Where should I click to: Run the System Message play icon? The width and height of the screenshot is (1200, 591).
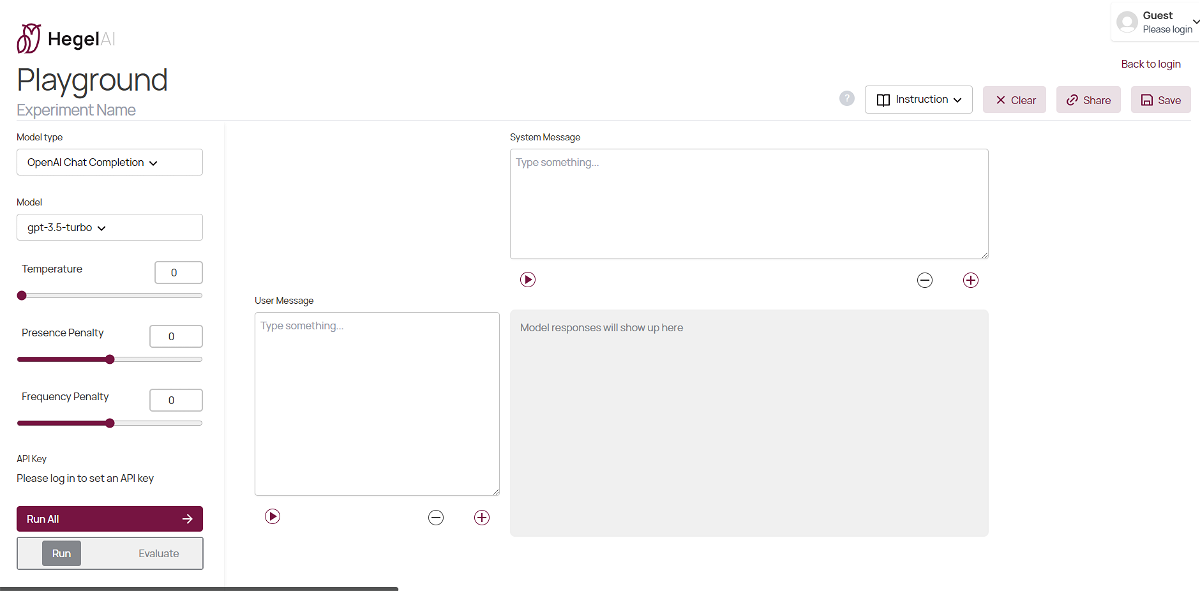pyautogui.click(x=528, y=280)
